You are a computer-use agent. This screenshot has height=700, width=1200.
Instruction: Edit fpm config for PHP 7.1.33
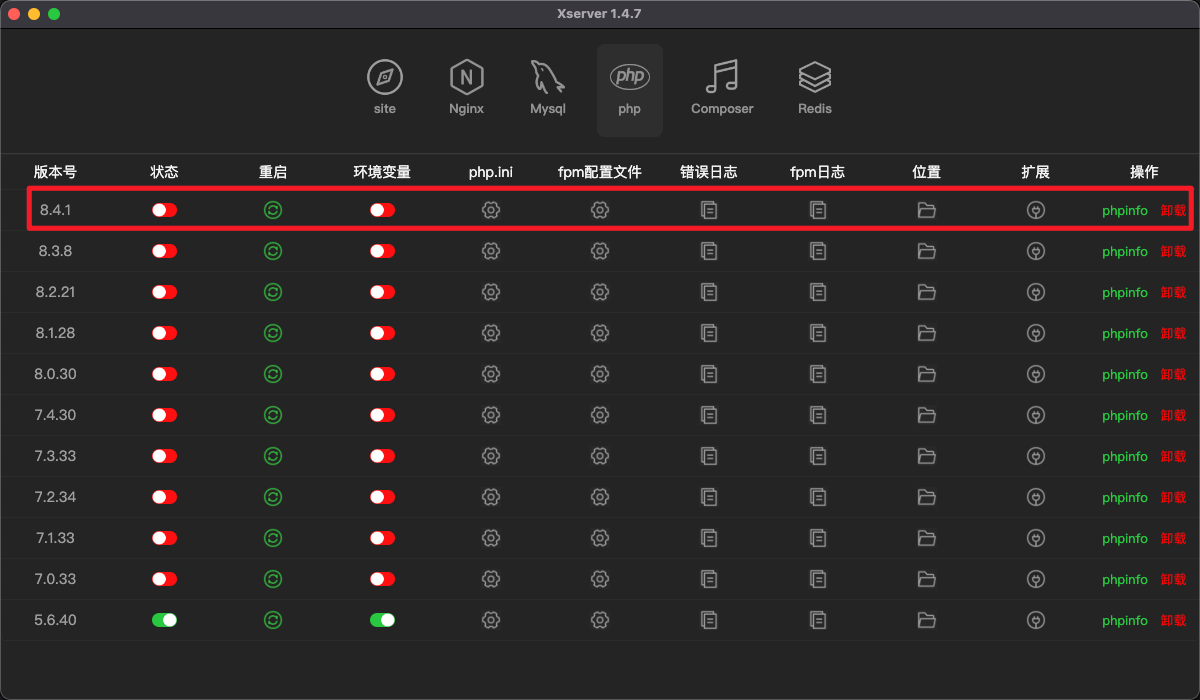point(600,538)
